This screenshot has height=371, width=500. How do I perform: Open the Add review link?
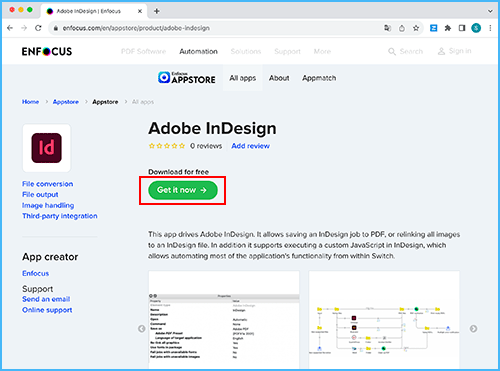pyautogui.click(x=251, y=146)
